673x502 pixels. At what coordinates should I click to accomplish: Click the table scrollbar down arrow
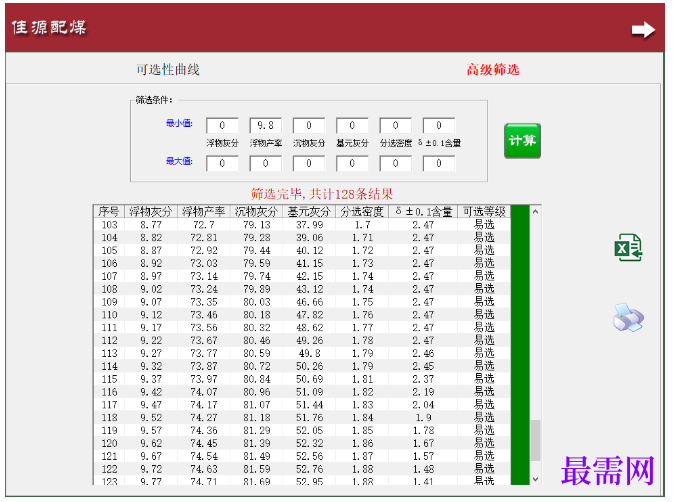pyautogui.click(x=535, y=479)
